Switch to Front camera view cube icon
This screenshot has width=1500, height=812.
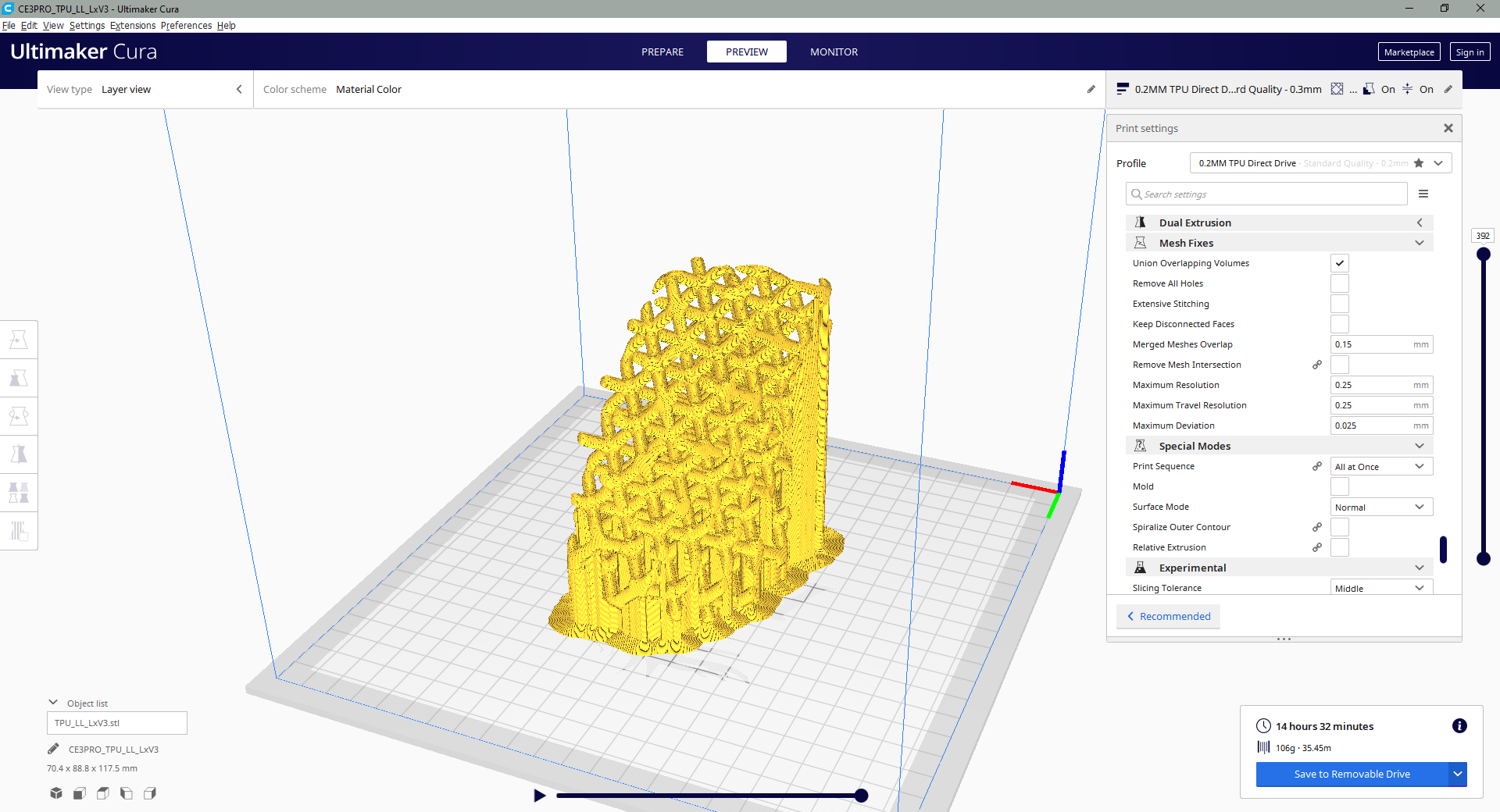tap(79, 793)
